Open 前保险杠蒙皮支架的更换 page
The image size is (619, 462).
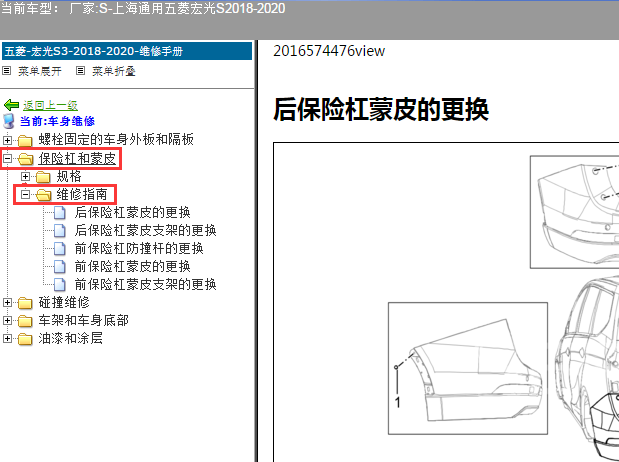coord(145,284)
